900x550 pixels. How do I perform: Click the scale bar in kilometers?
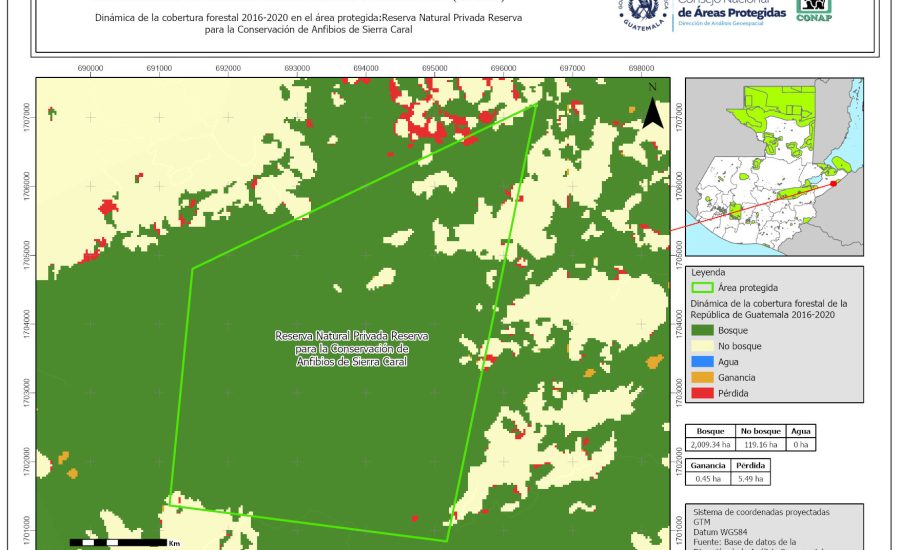[117, 542]
